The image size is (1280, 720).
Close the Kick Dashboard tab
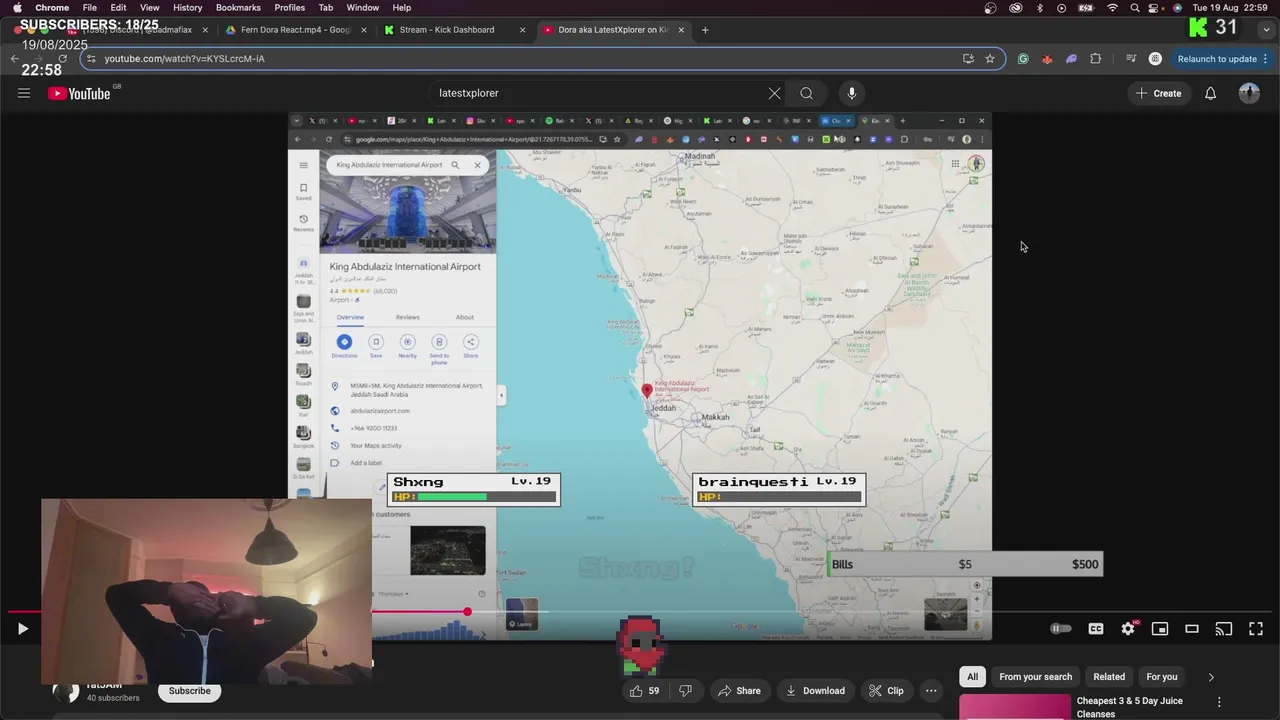pyautogui.click(x=522, y=30)
